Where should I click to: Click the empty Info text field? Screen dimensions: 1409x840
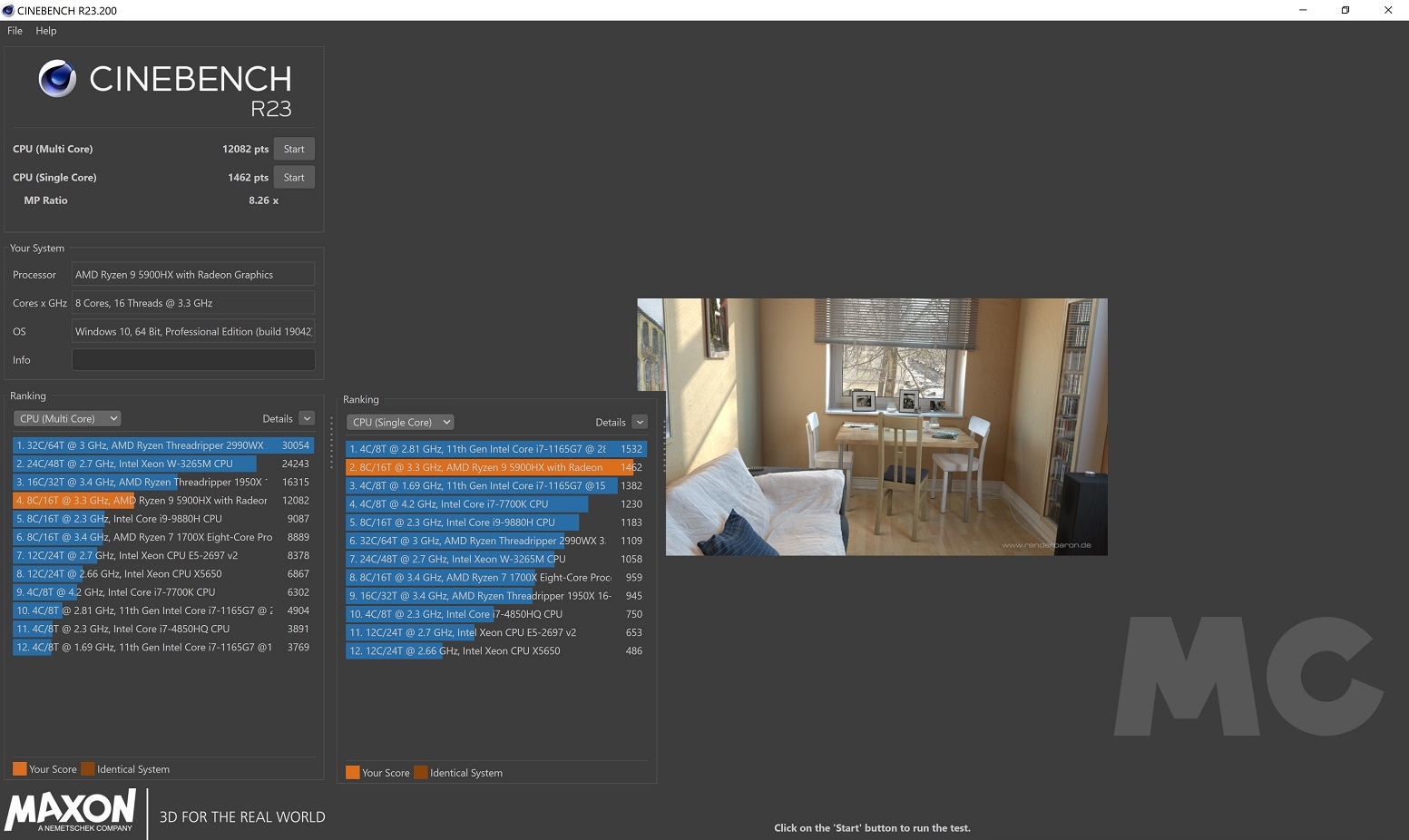(x=192, y=360)
